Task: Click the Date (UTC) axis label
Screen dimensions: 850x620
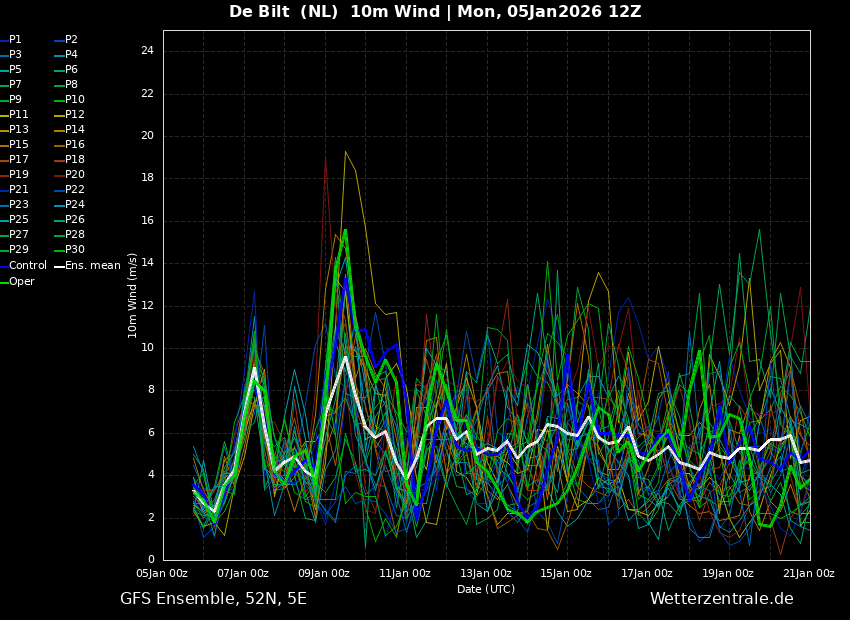Action: [x=486, y=589]
